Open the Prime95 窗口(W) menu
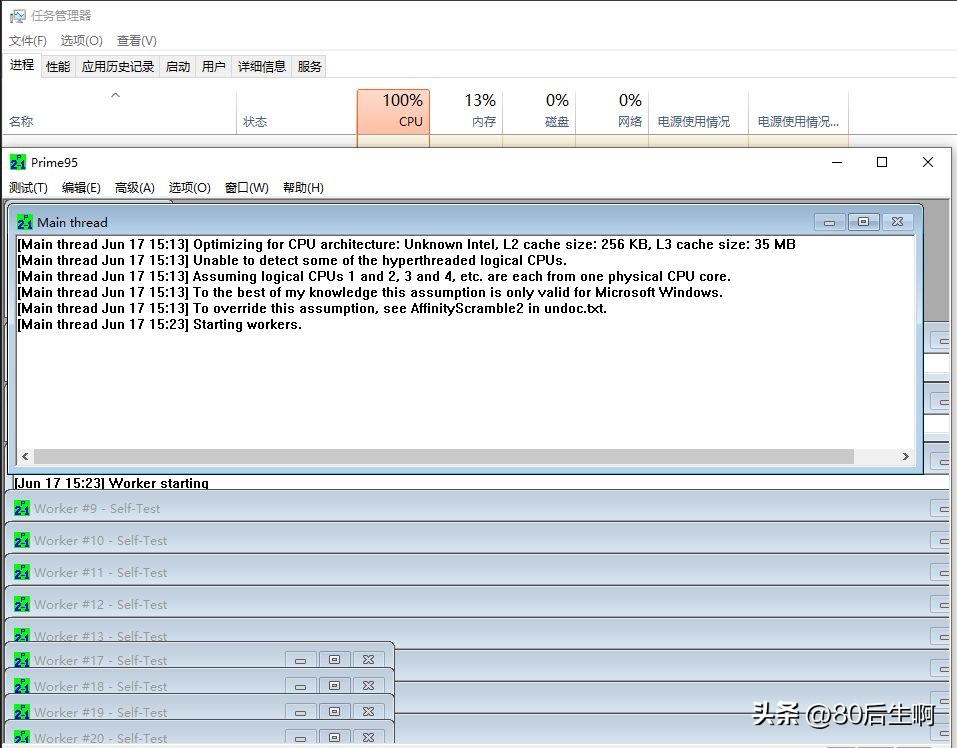 [x=247, y=187]
